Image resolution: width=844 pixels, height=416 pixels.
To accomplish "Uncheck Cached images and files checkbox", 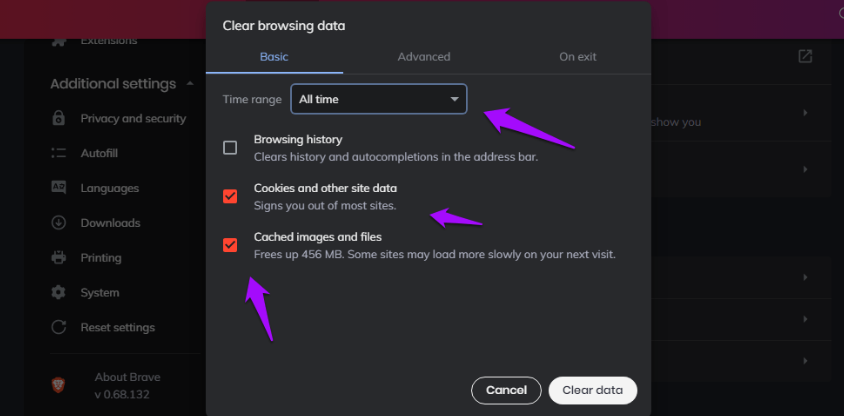I will (230, 245).
